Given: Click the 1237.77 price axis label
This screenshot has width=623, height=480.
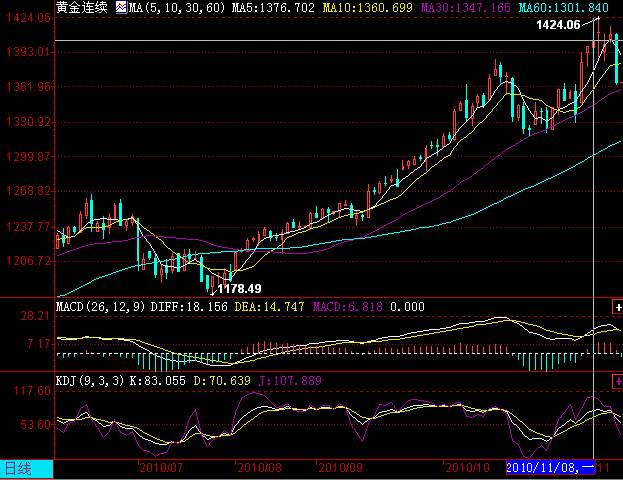Looking at the screenshot, I should (29, 226).
